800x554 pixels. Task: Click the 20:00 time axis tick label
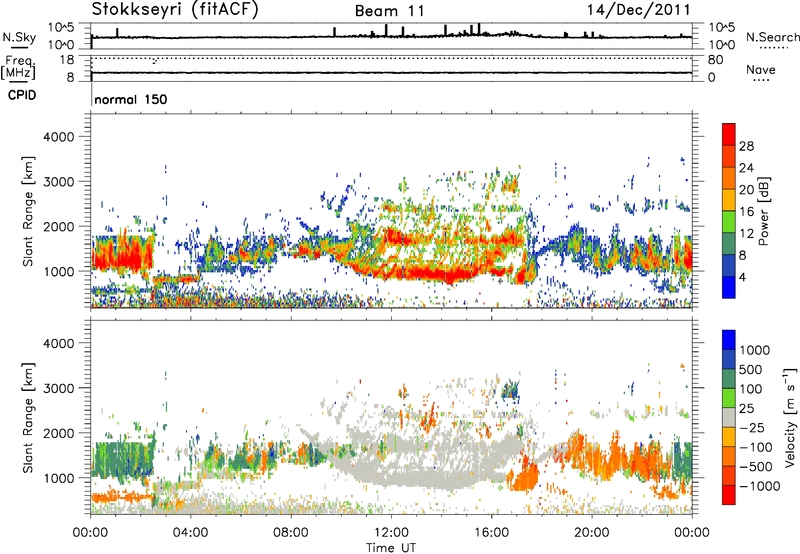[x=592, y=533]
